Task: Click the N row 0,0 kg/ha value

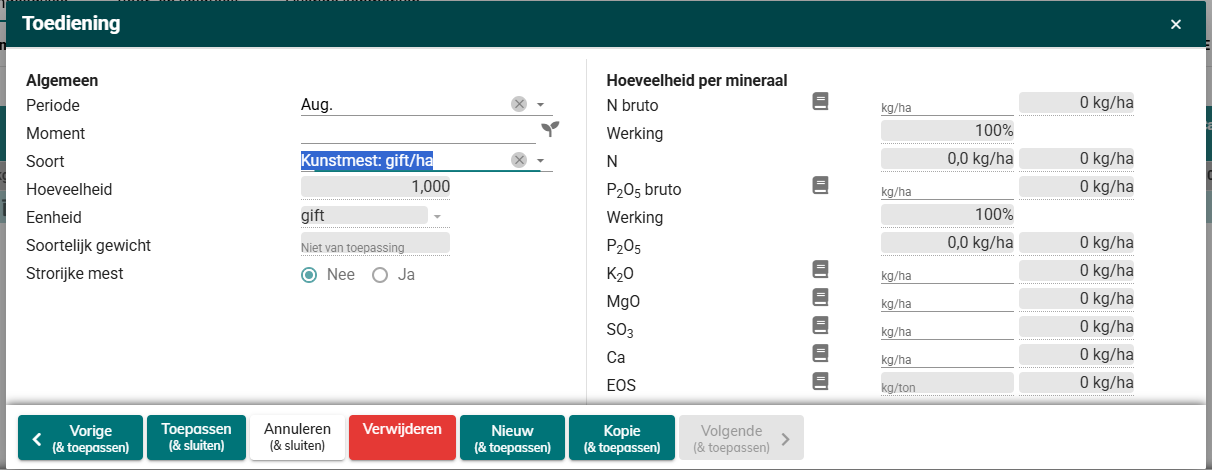Action: pos(947,159)
